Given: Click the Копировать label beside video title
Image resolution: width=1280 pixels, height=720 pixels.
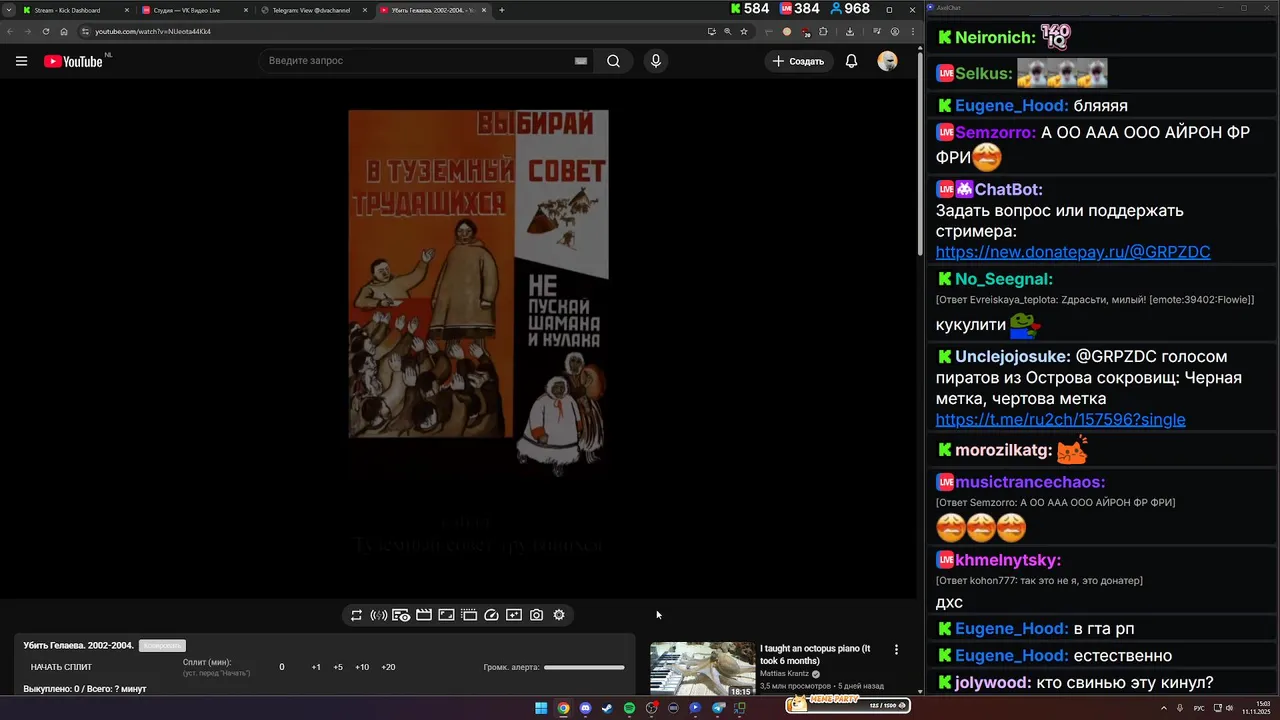Looking at the screenshot, I should [162, 646].
